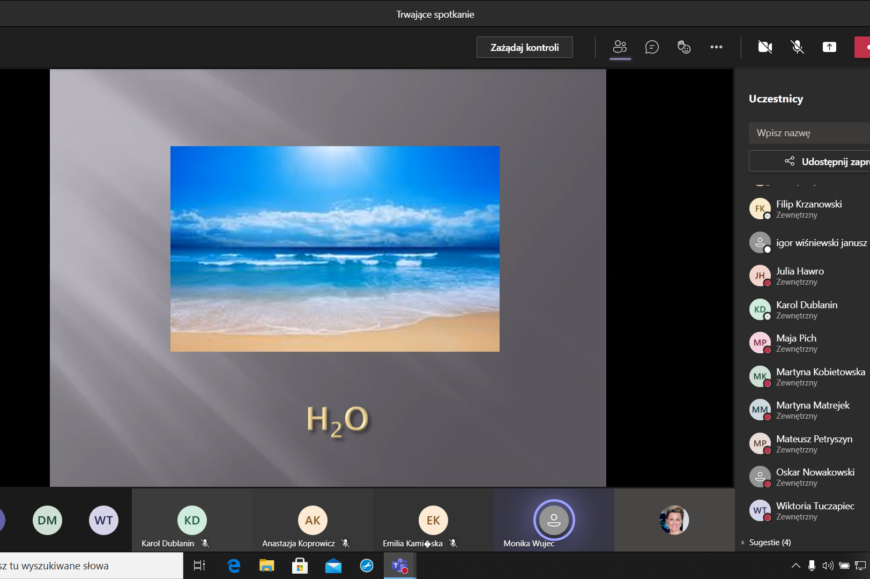Viewport: 870px width, 579px height.
Task: Click the battery tray icon
Action: pos(844,566)
